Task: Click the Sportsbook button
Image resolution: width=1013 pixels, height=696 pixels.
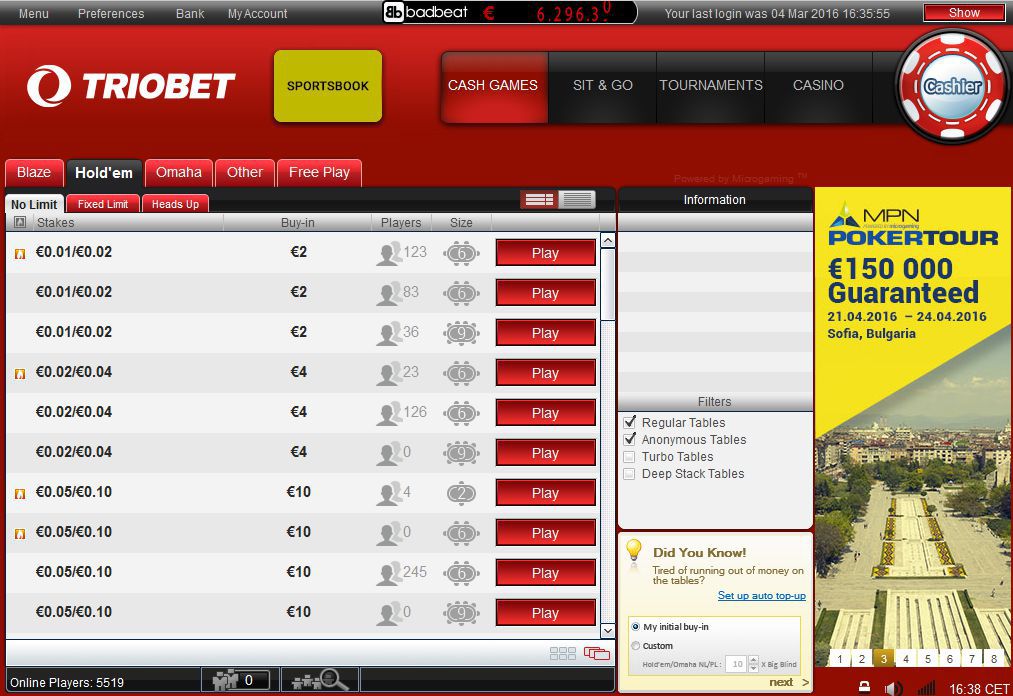Action: click(328, 86)
